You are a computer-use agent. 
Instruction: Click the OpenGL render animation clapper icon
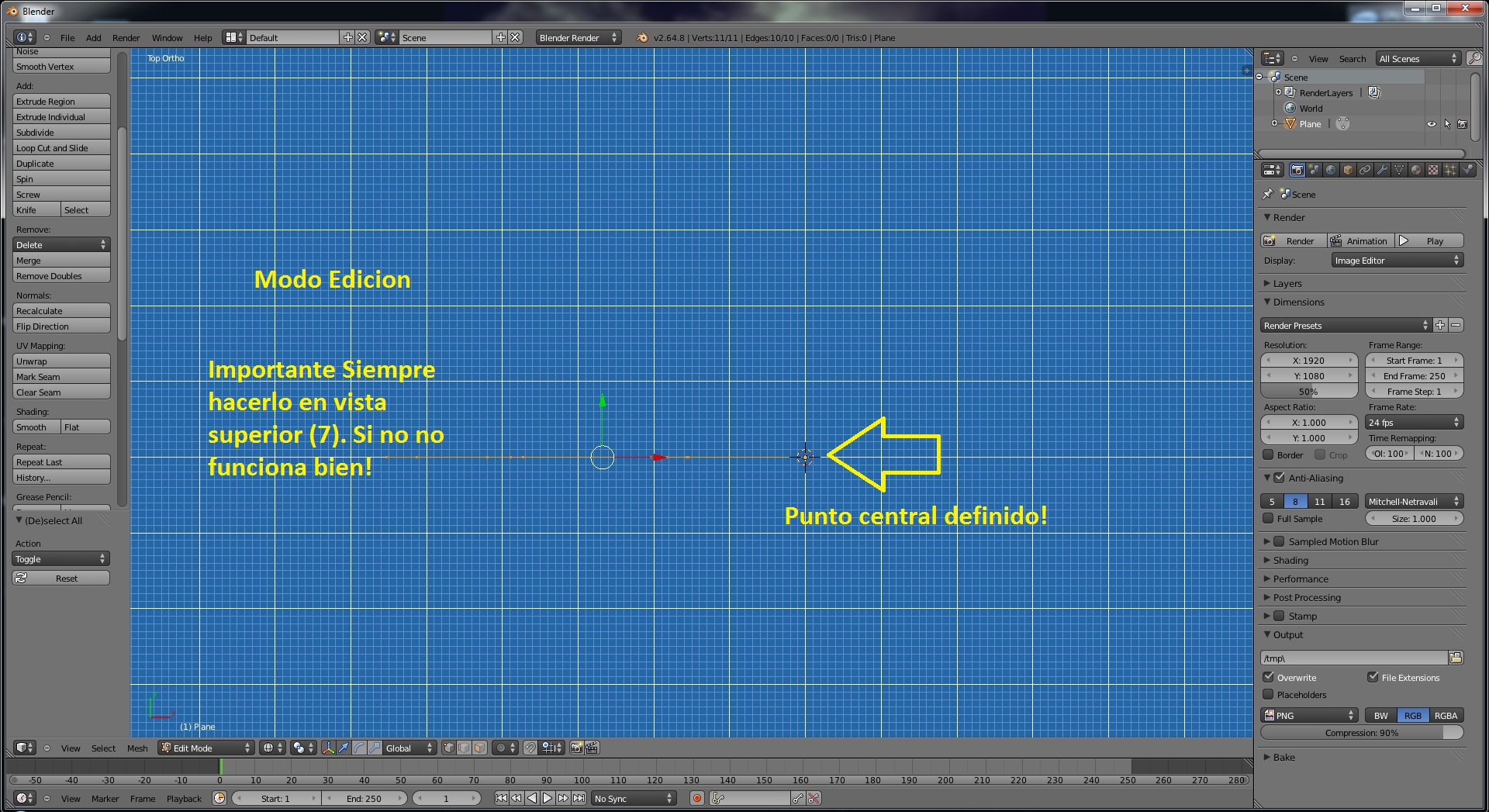(x=592, y=748)
